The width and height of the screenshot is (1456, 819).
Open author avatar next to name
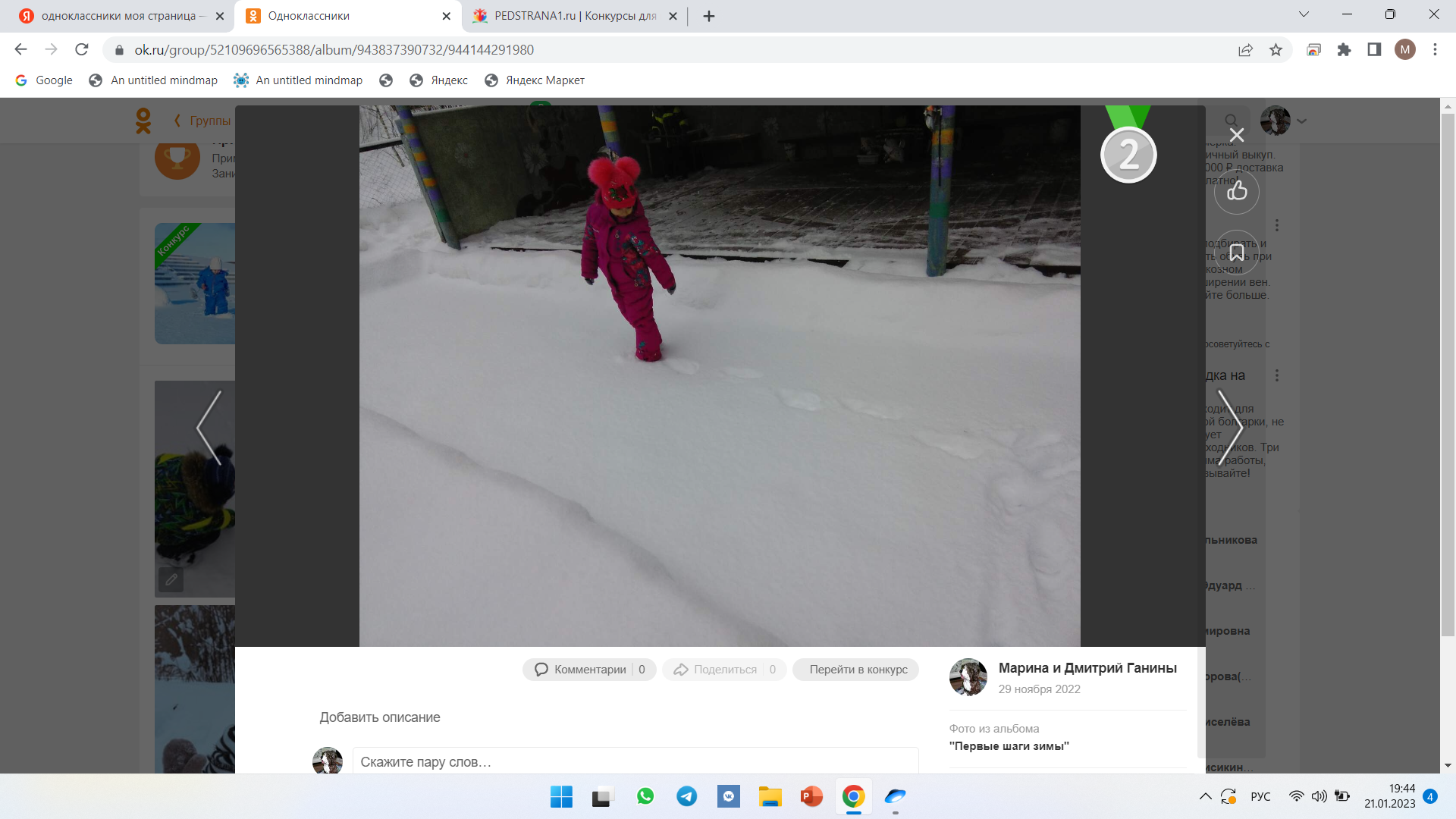pos(968,677)
